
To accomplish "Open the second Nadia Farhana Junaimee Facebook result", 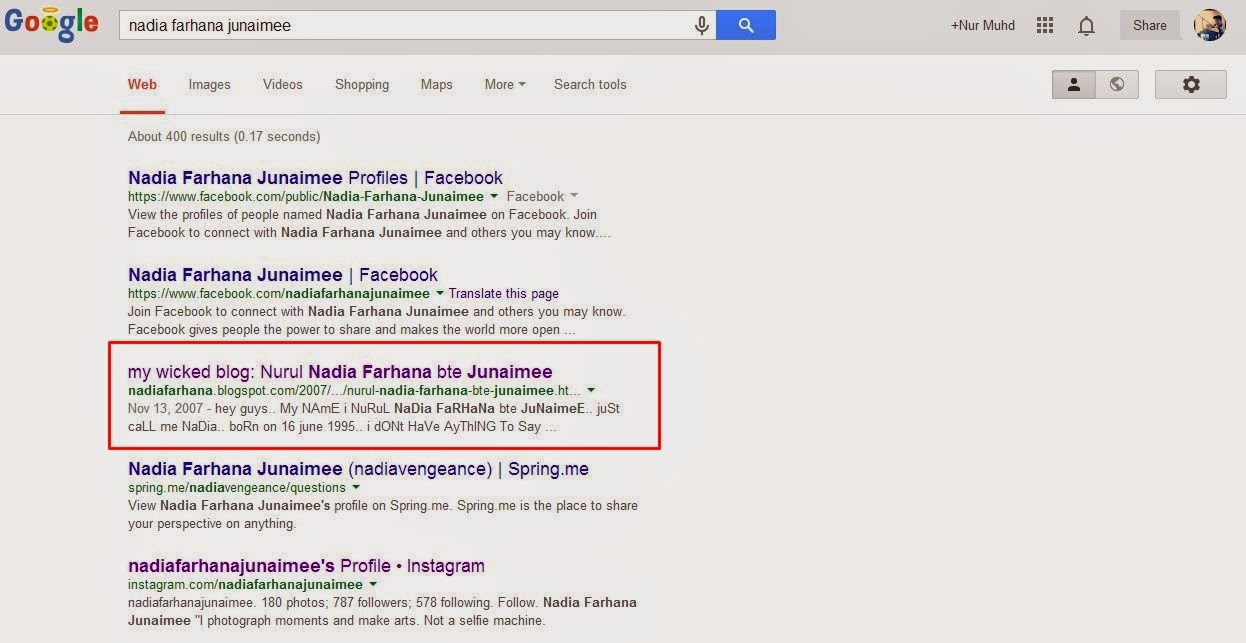I will (x=283, y=275).
